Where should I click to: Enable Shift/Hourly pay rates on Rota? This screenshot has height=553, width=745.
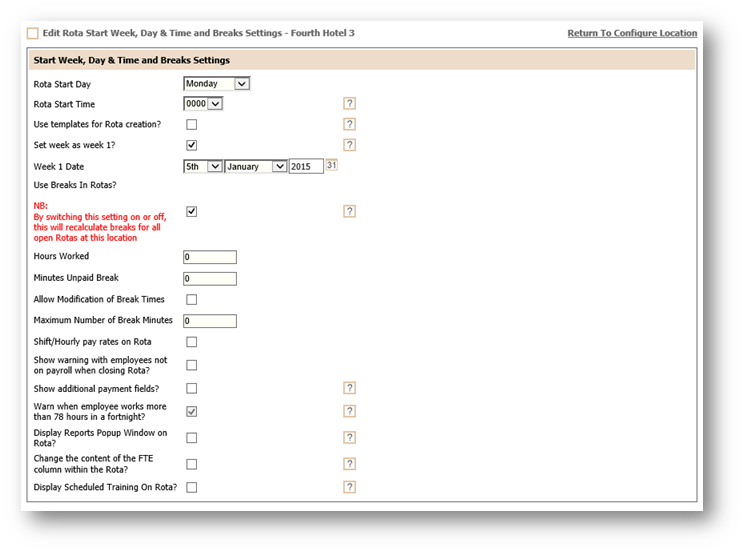pos(191,342)
